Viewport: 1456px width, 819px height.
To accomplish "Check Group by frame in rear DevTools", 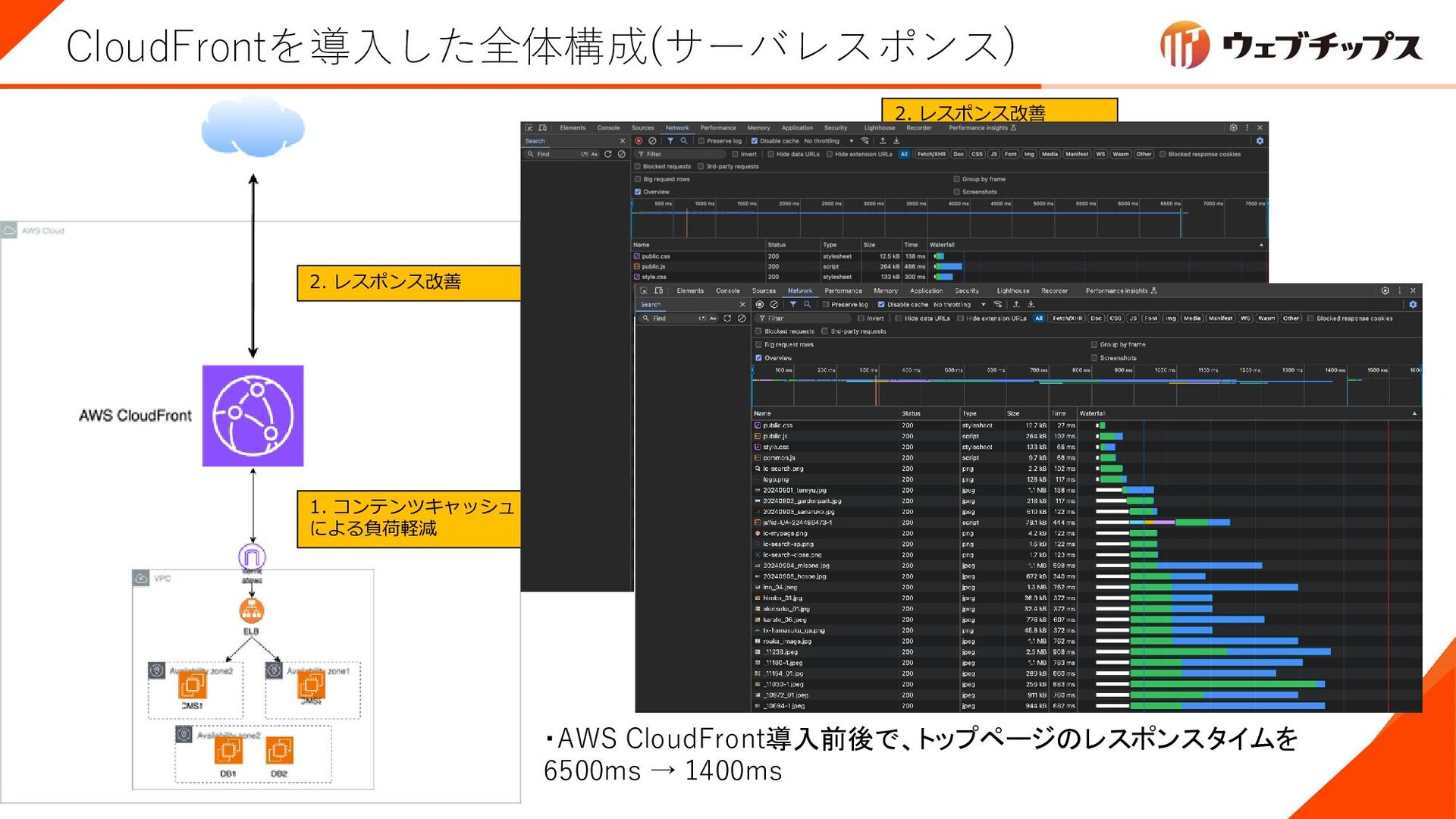I will (956, 180).
